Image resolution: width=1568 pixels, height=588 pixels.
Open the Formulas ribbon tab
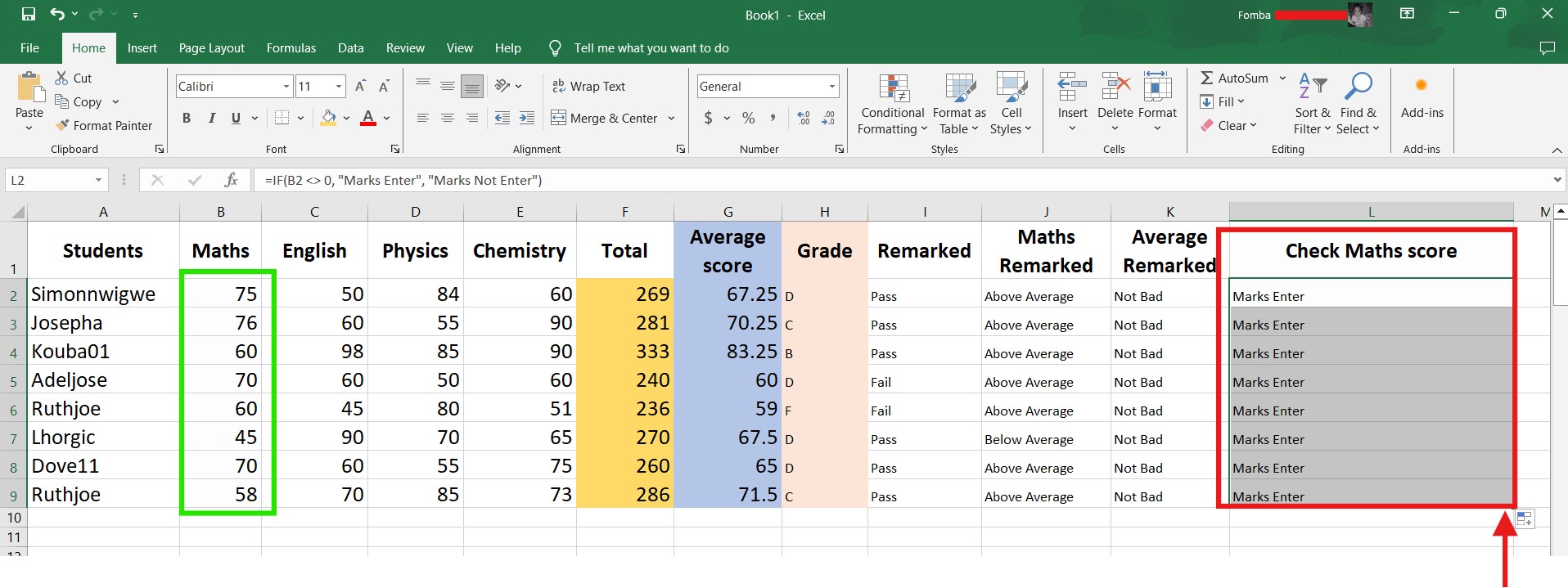[x=291, y=48]
